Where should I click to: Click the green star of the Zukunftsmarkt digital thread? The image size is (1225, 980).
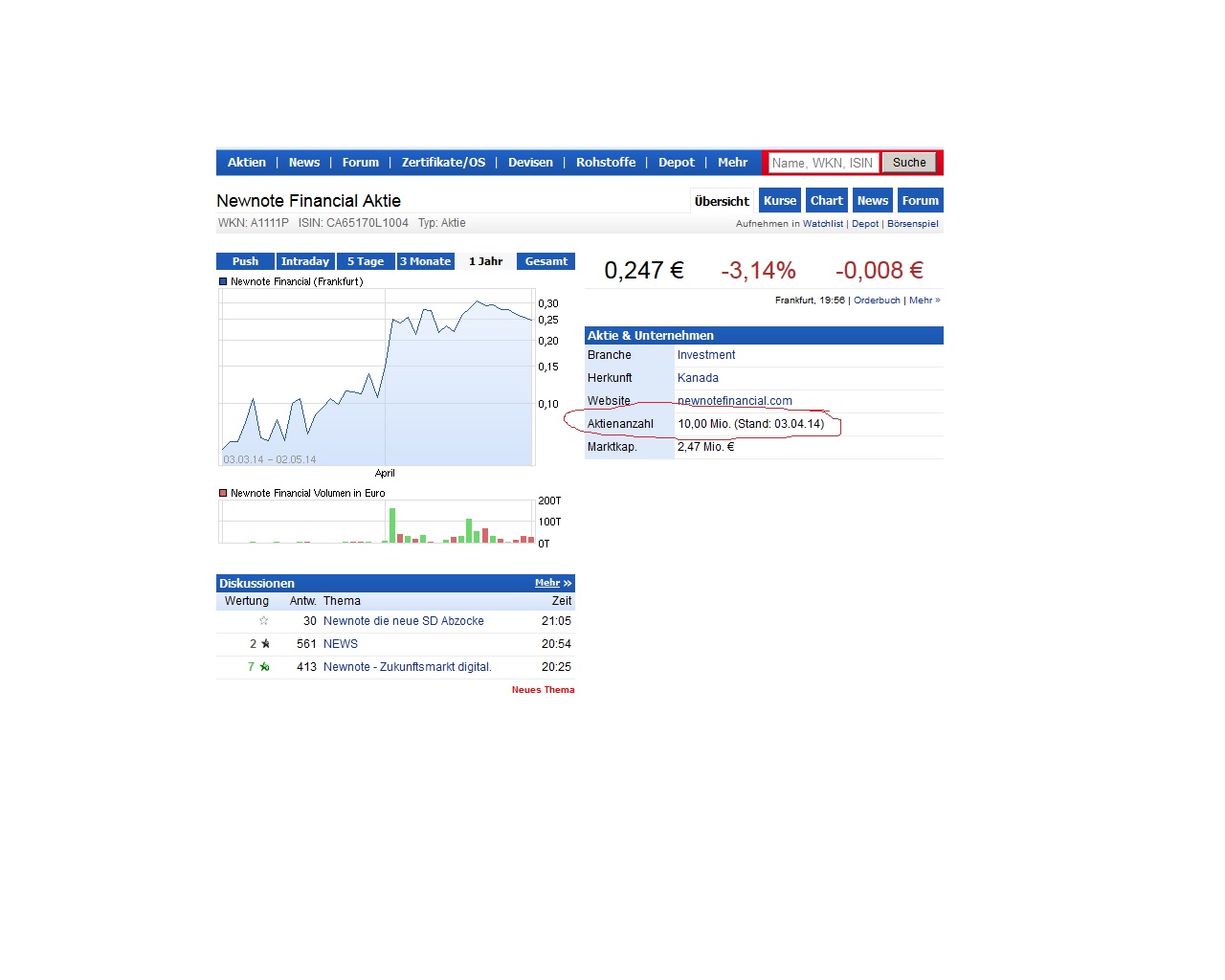coord(264,667)
